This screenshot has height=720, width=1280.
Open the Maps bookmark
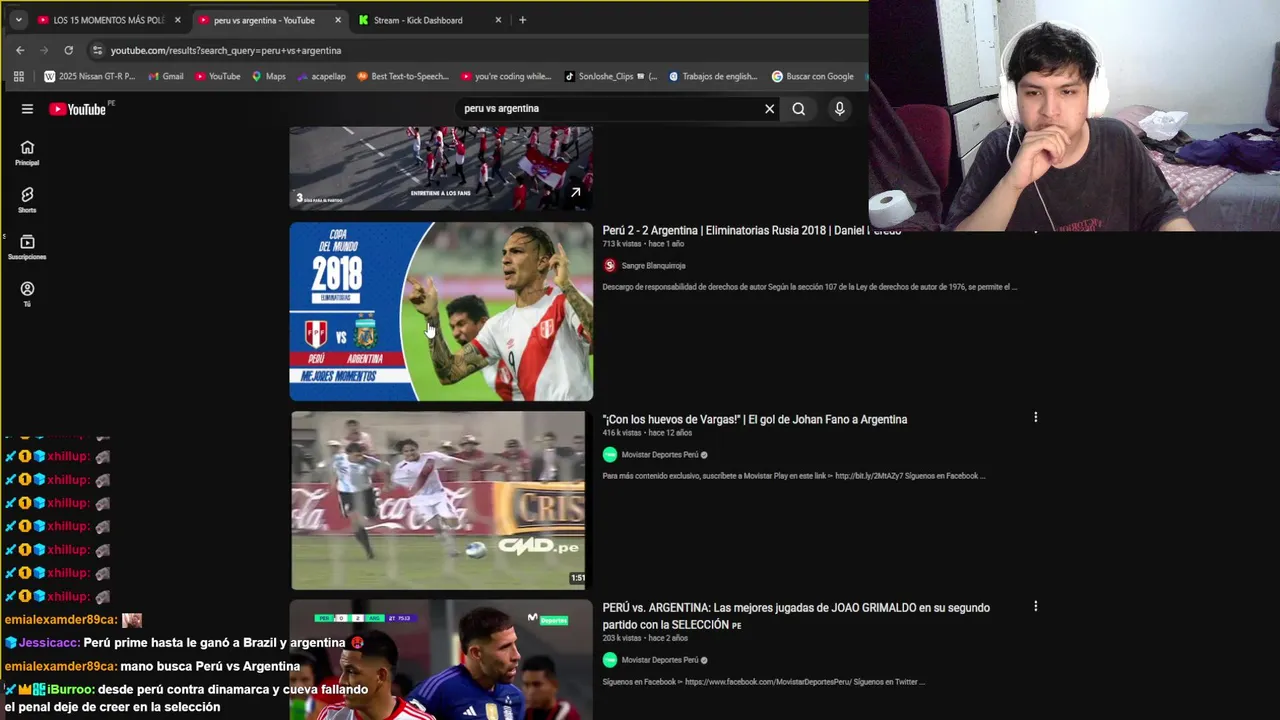269,76
